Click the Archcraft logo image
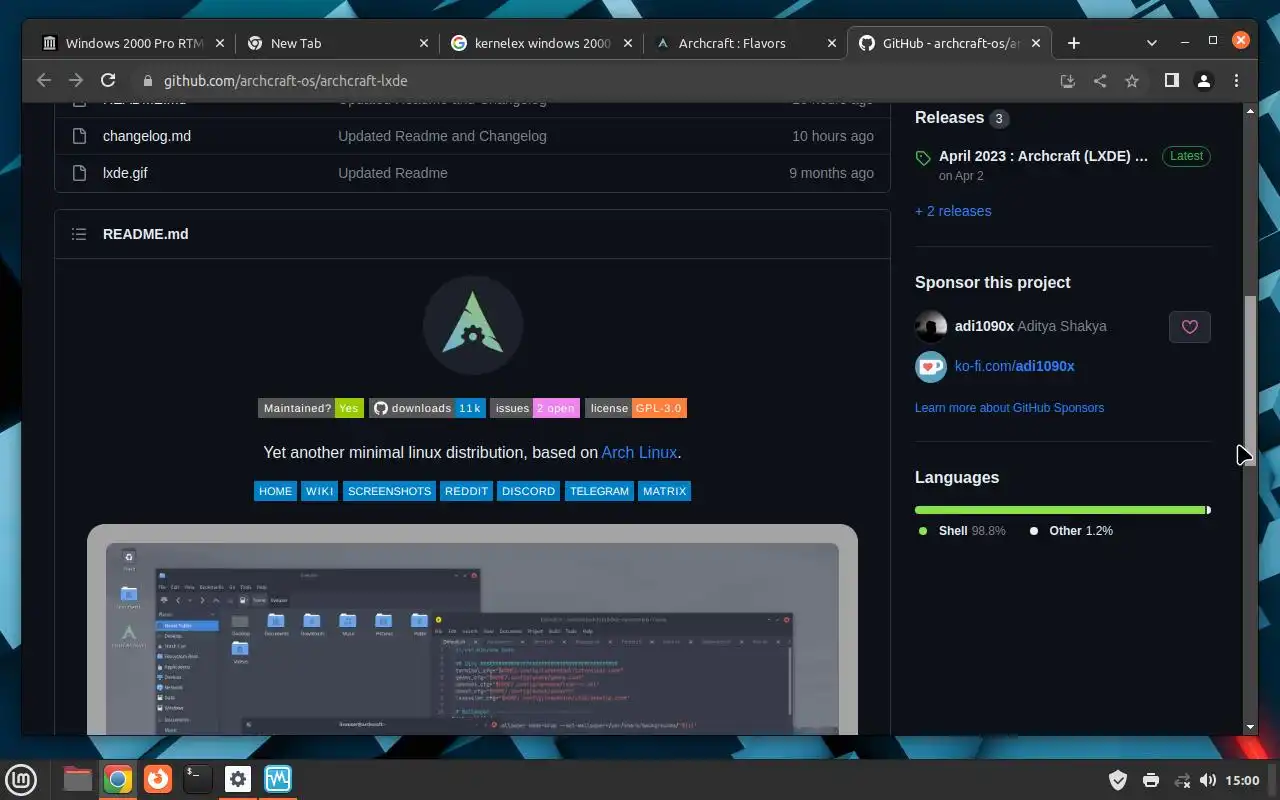Screen dimensions: 1280x800 (x=473, y=325)
